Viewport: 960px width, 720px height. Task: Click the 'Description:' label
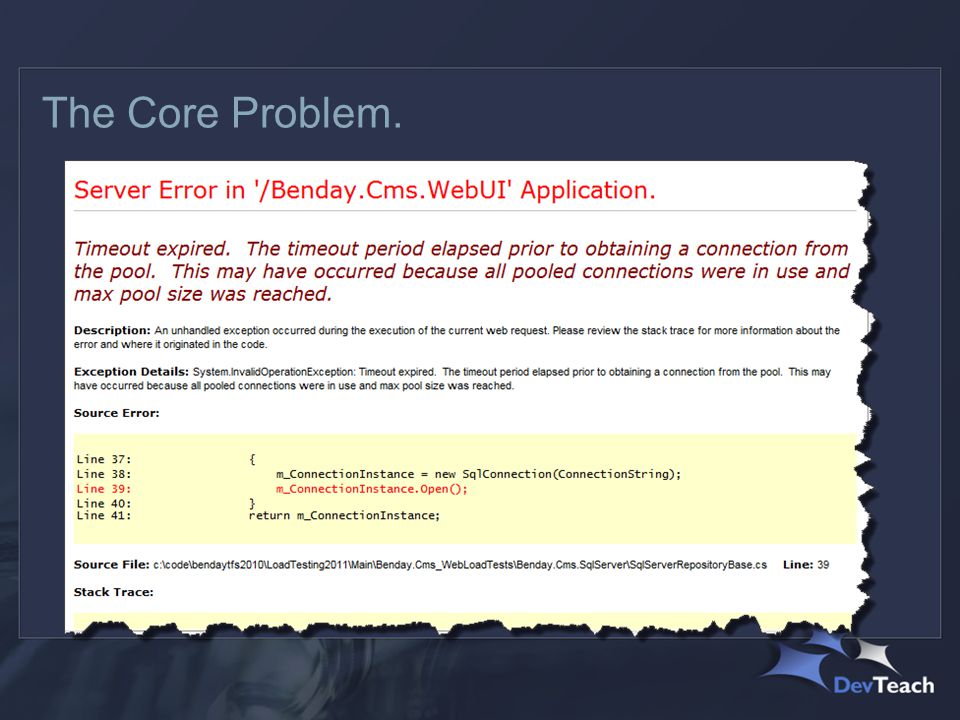(112, 331)
